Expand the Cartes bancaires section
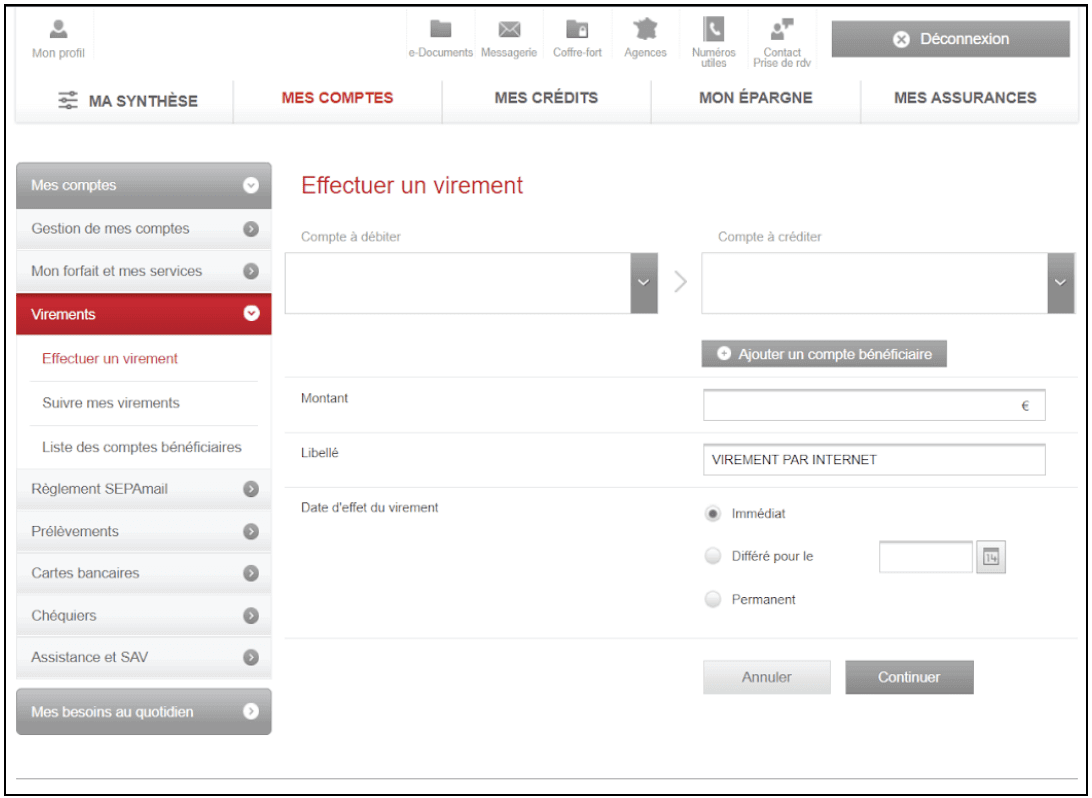The image size is (1092, 798). tap(143, 573)
